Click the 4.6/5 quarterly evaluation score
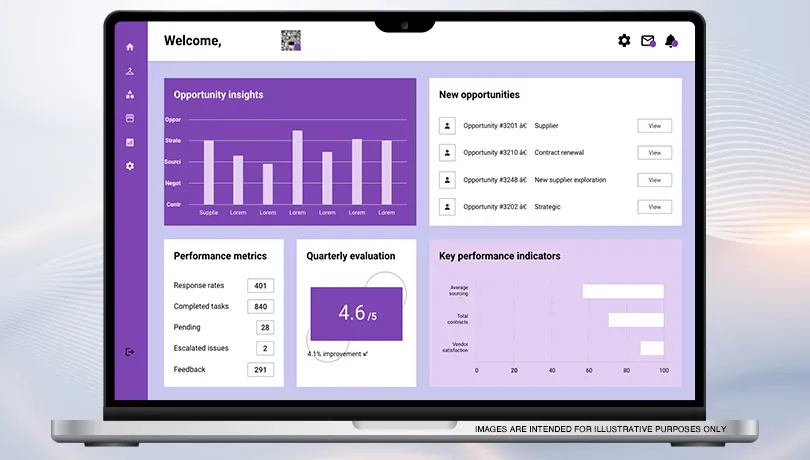 pyautogui.click(x=357, y=314)
